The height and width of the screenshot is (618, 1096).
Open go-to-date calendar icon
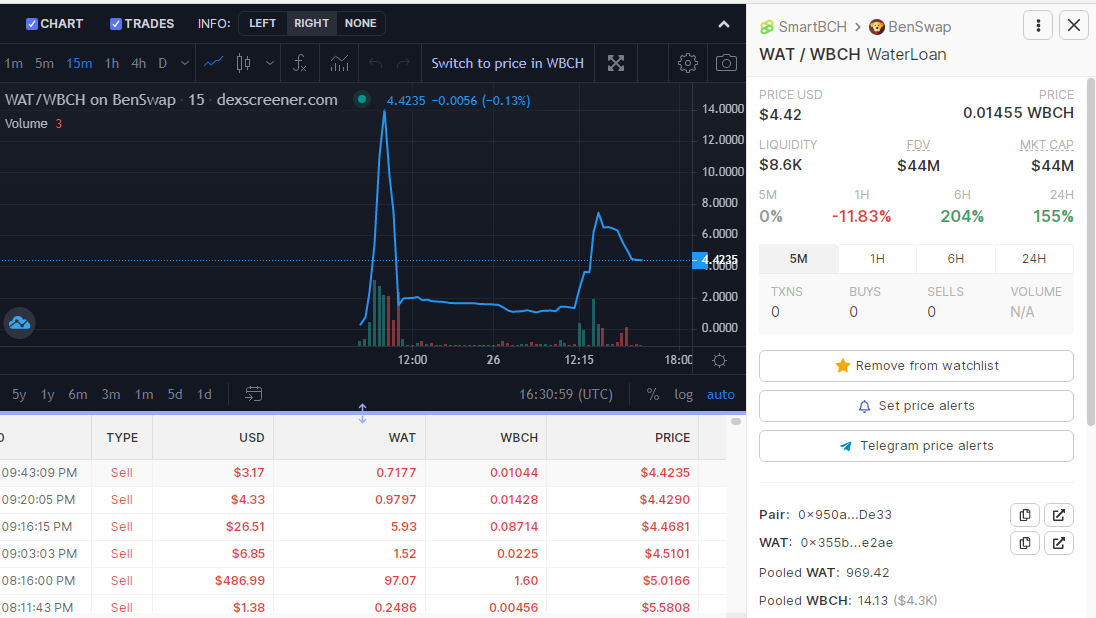(253, 394)
